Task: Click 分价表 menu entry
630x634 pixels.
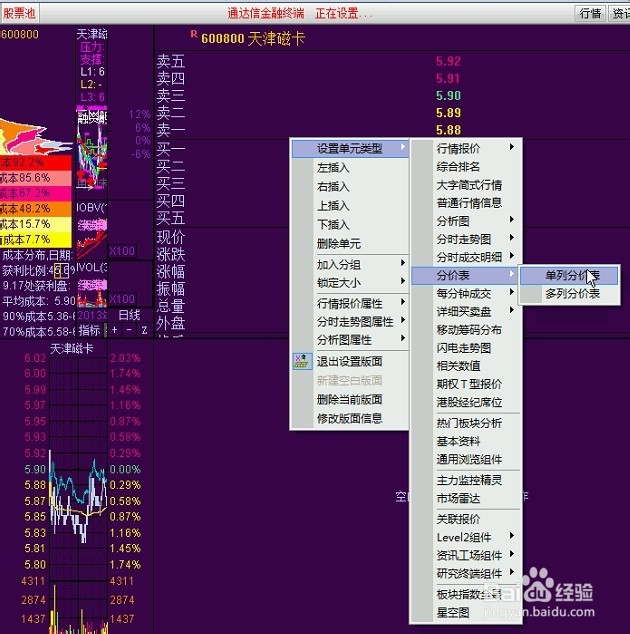Action: 465,275
